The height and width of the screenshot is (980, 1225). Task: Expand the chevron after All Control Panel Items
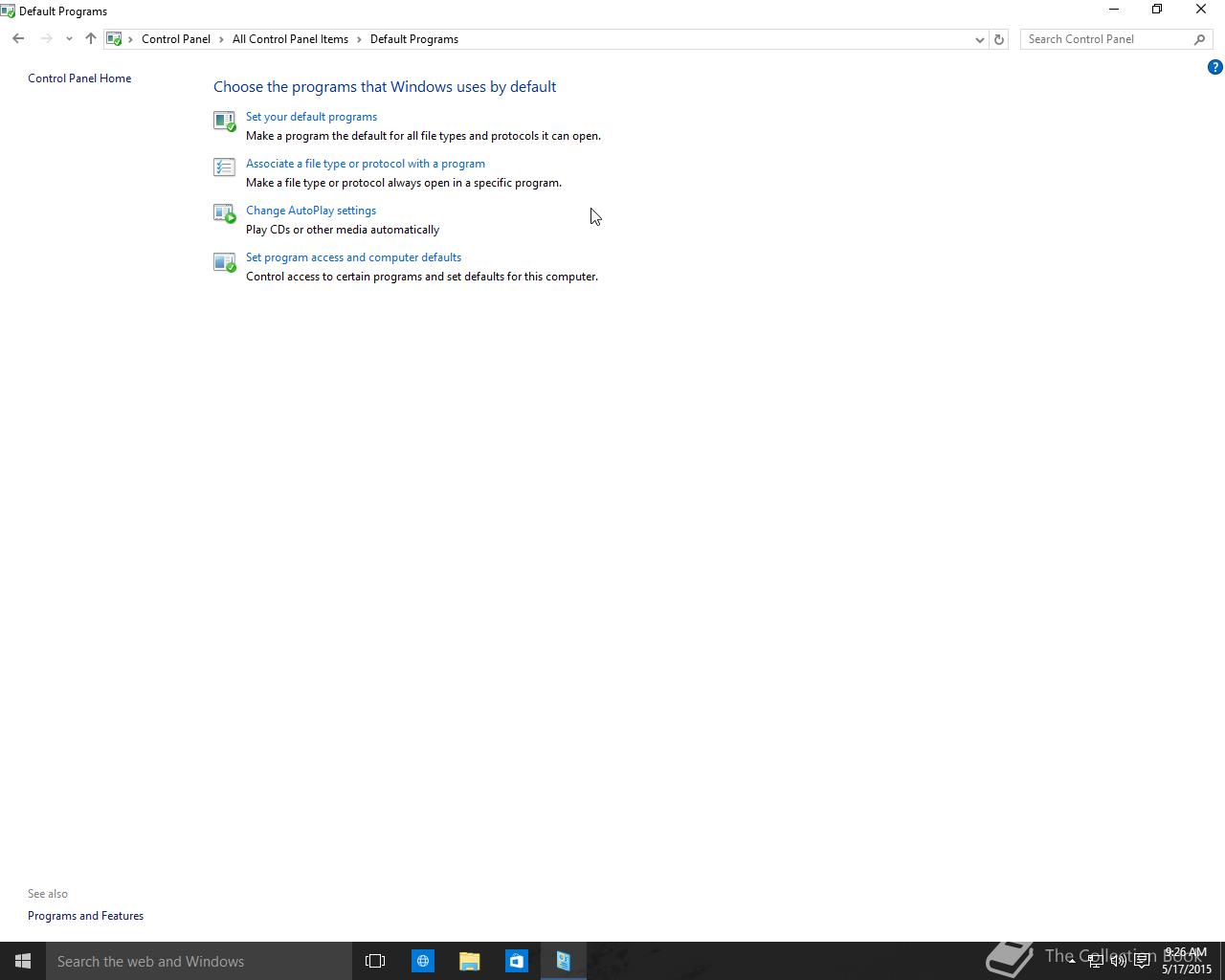click(x=360, y=39)
